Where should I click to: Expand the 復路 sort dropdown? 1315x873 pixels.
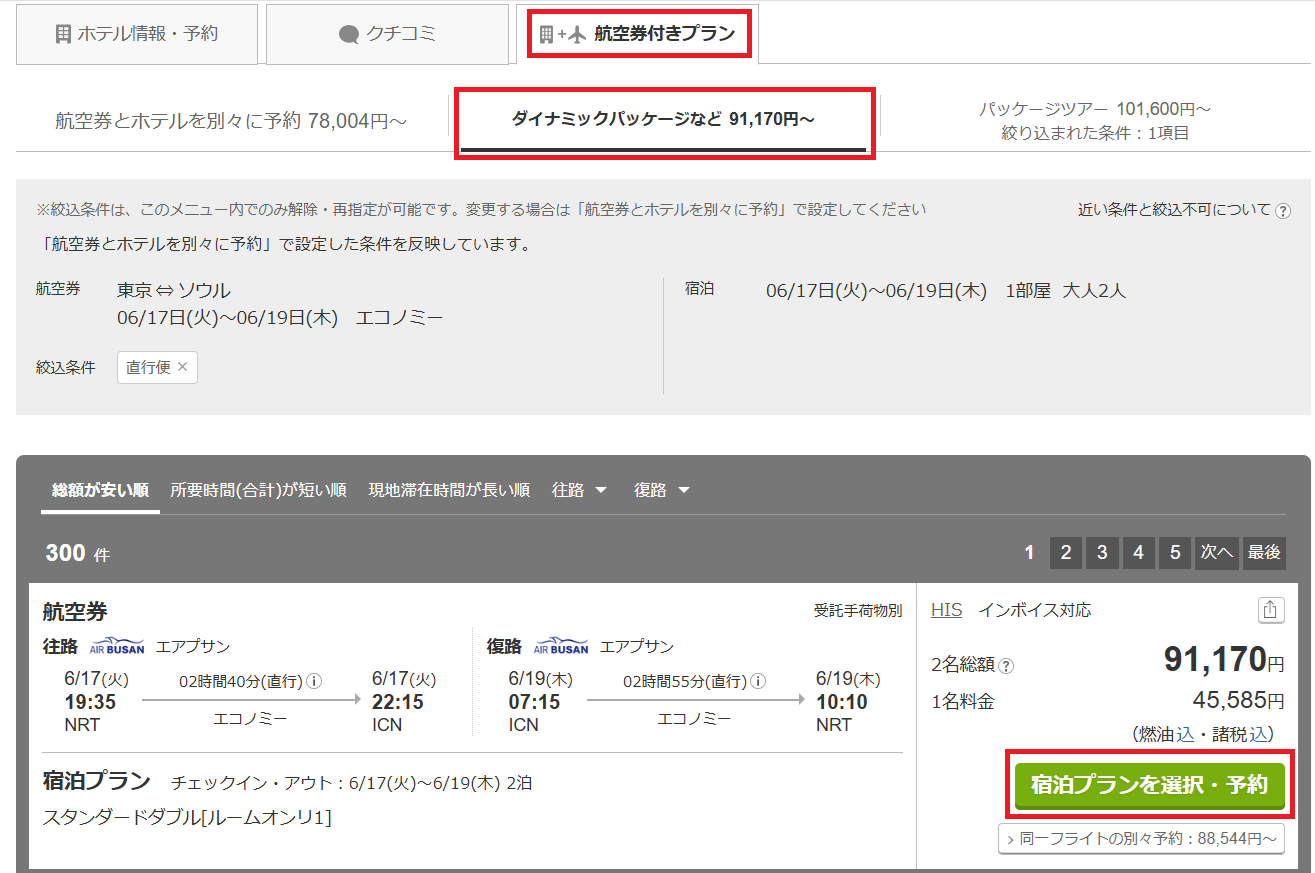[661, 490]
